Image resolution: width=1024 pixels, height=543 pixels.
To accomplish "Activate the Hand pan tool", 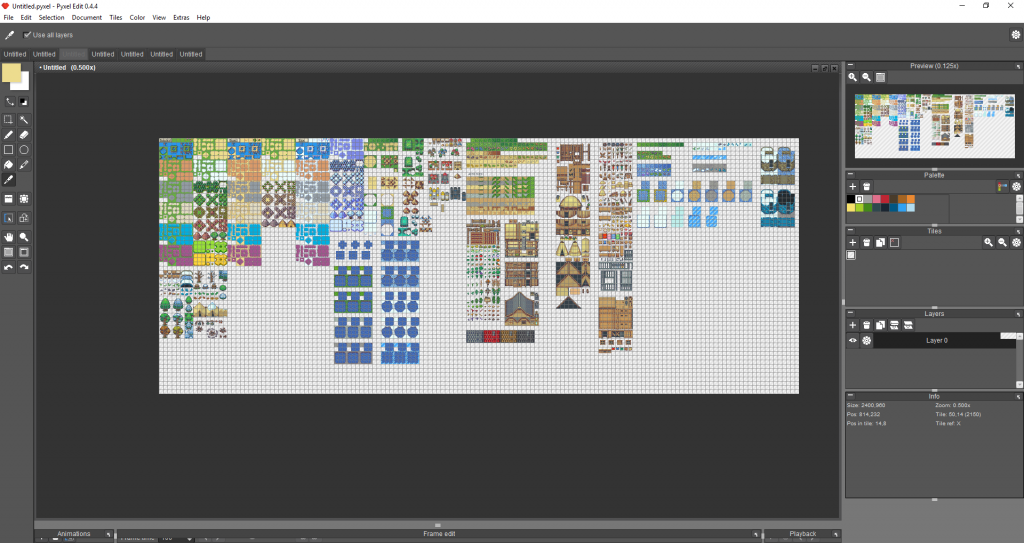I will (x=8, y=237).
